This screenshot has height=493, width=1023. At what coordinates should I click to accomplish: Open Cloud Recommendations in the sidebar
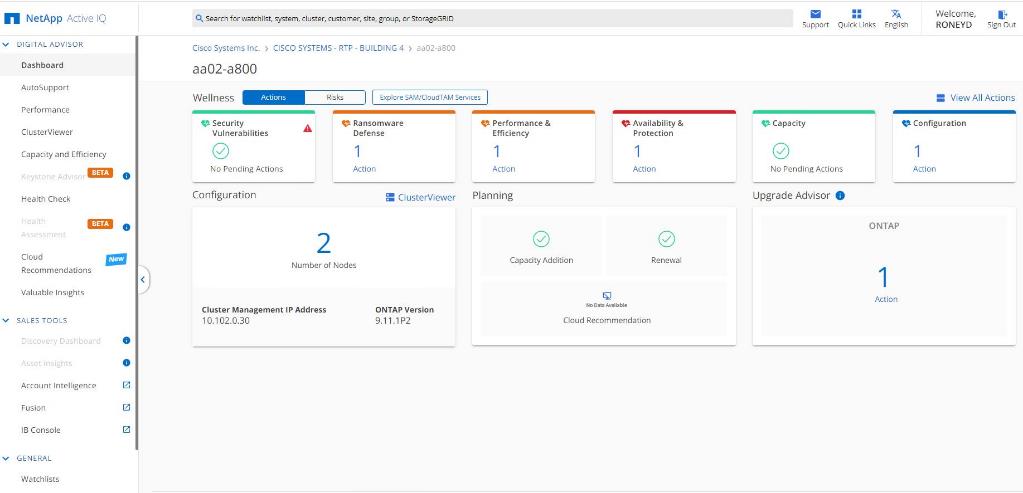coord(56,263)
